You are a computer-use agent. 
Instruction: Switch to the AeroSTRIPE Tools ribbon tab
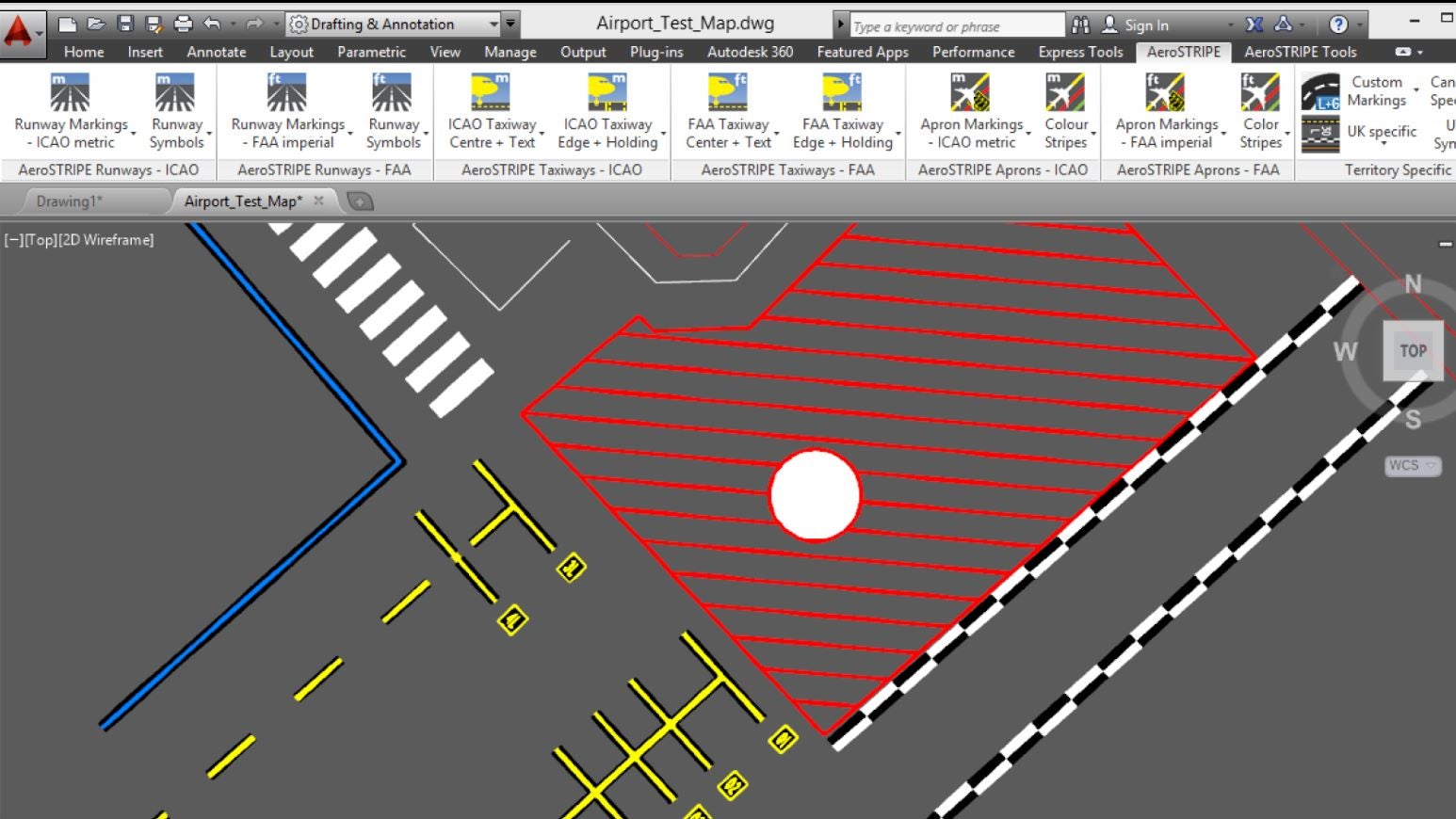click(x=1300, y=52)
